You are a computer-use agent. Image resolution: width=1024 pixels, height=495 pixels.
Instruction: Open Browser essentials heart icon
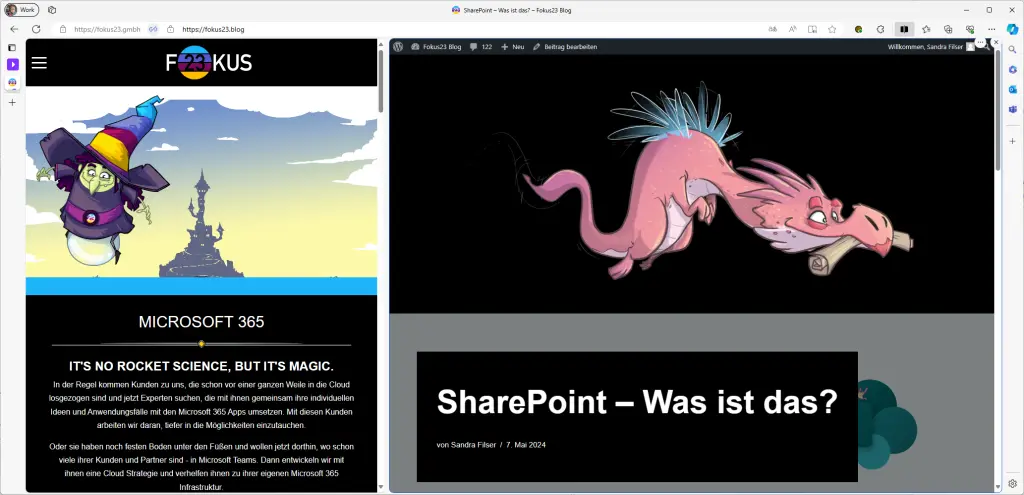tap(970, 29)
